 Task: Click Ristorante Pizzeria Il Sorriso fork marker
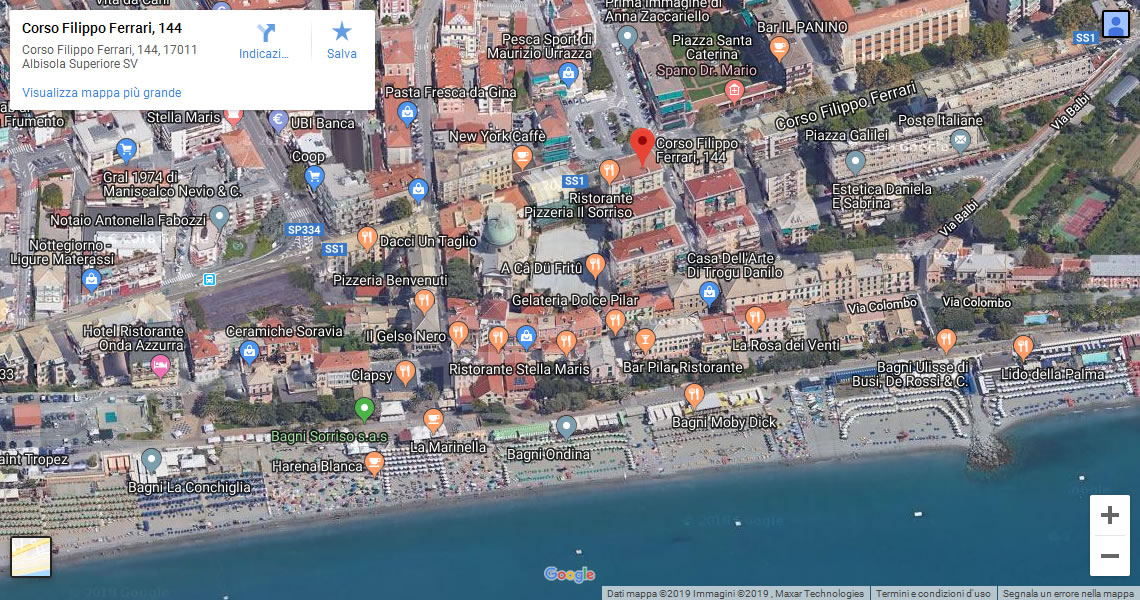point(609,172)
